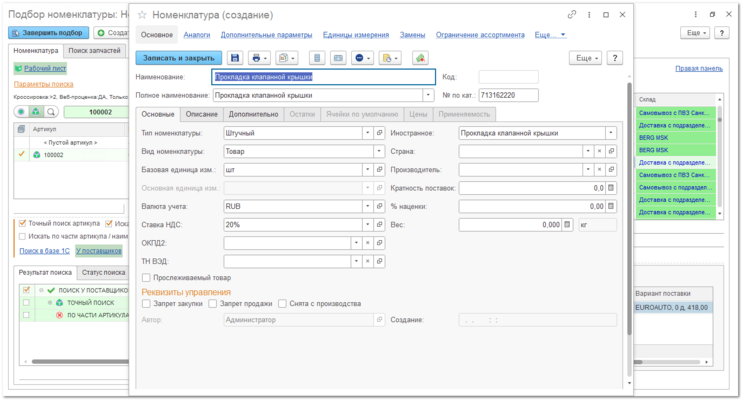This screenshot has height=401, width=743.
Task: Expand Вид номенклатуры dropdown
Action: (x=379, y=151)
